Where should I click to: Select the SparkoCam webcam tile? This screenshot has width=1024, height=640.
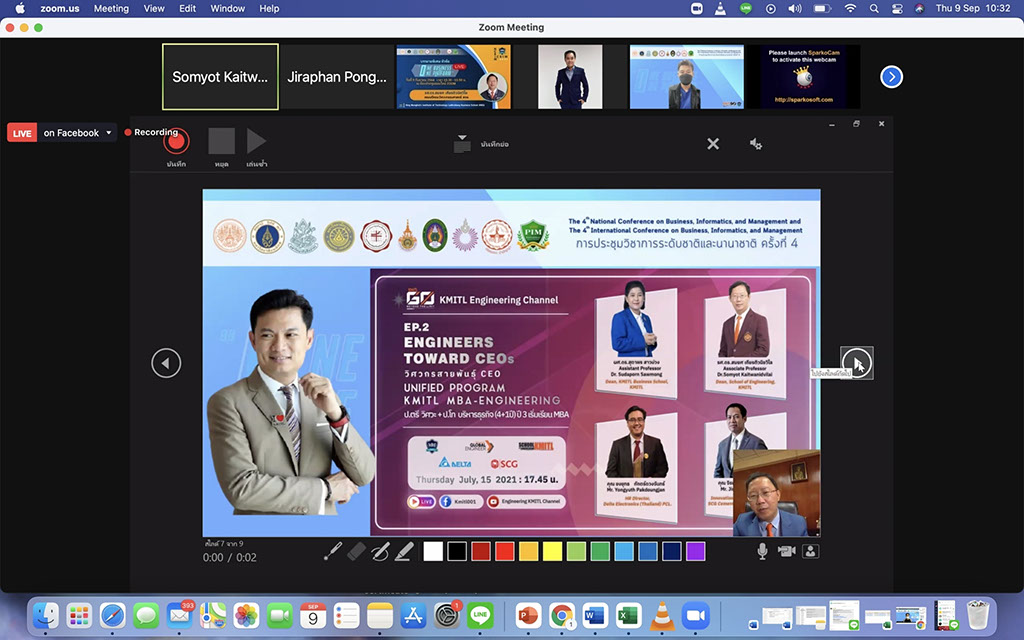(x=803, y=76)
